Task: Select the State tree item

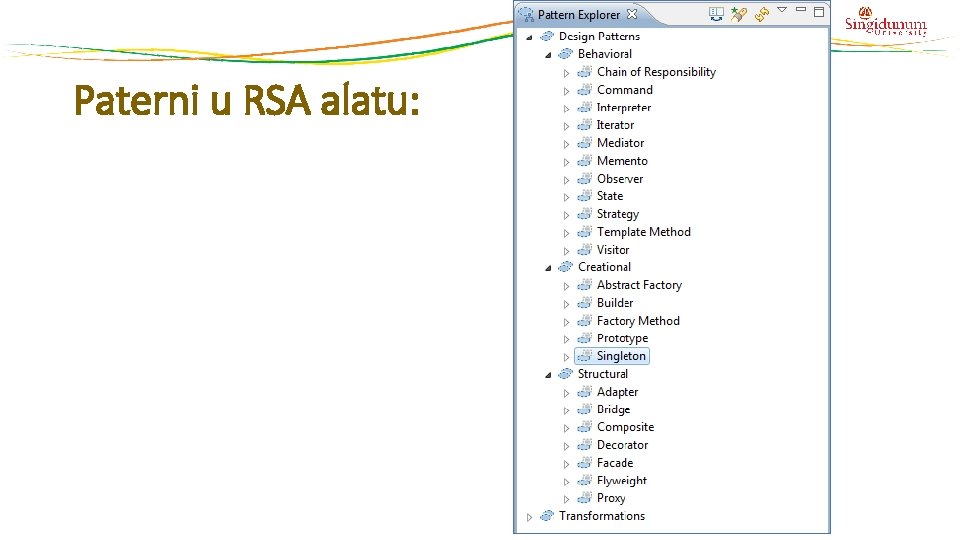Action: pos(610,196)
